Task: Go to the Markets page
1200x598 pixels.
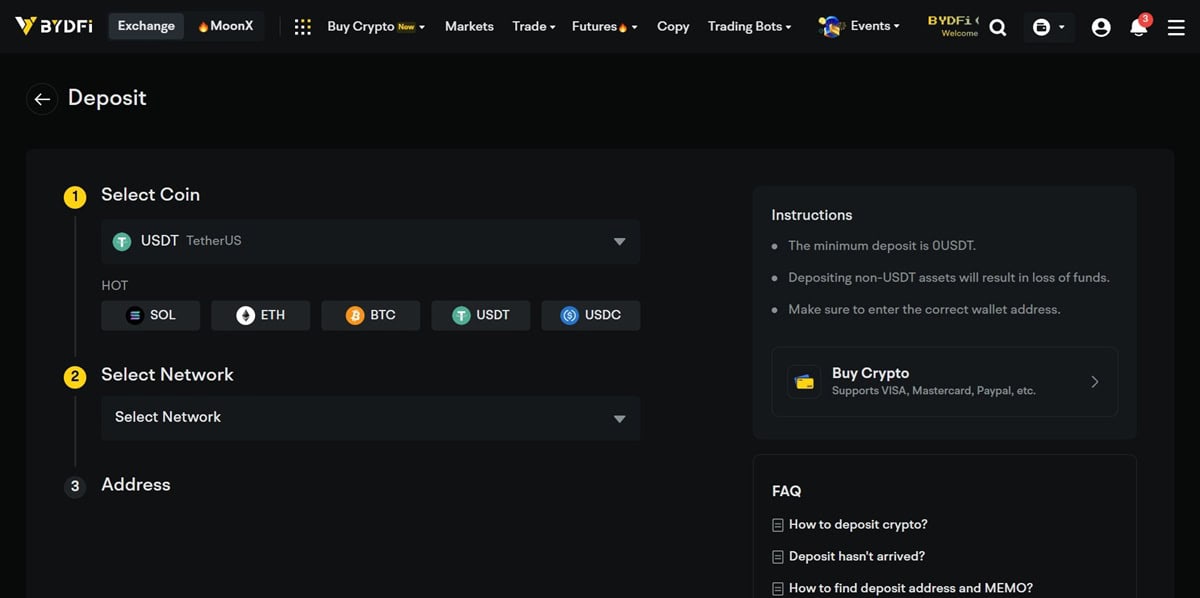Action: coord(469,27)
